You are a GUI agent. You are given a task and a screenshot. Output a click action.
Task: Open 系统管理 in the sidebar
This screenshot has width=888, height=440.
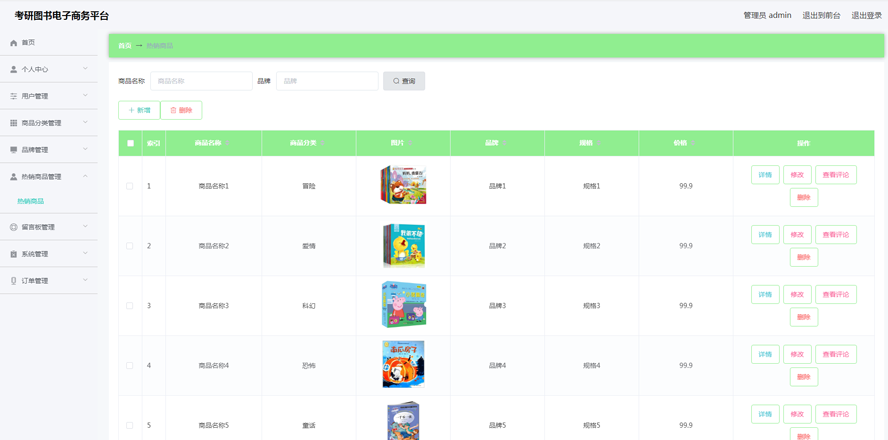tap(49, 254)
